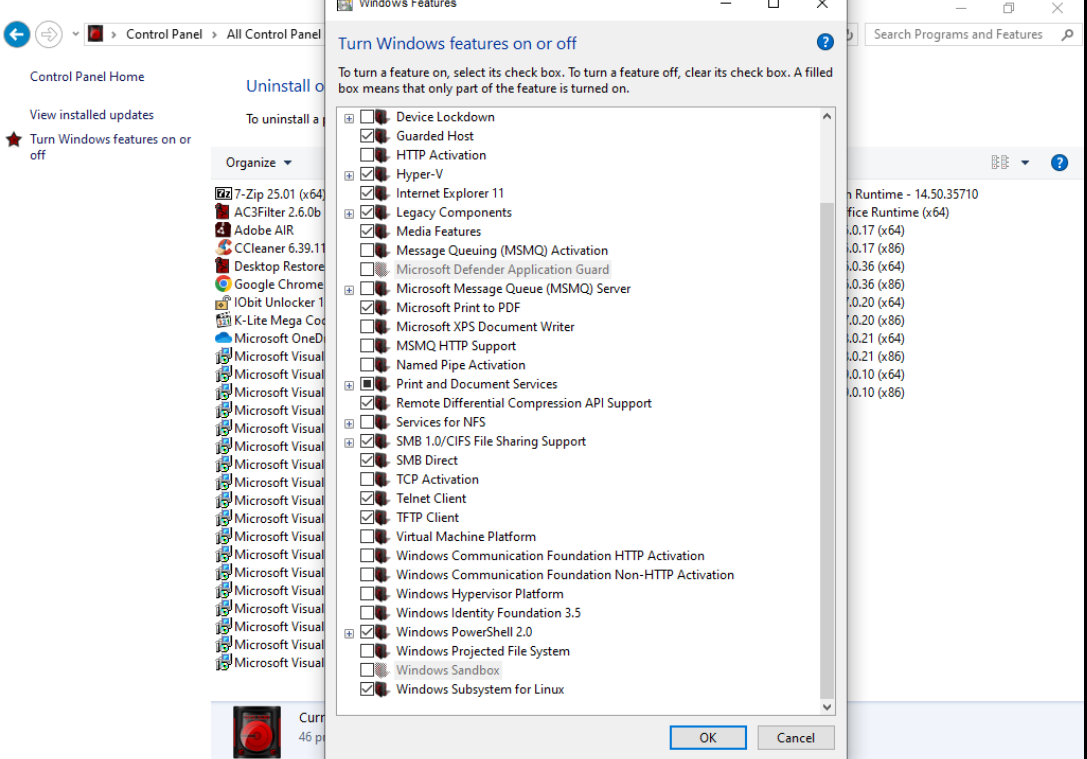Viewport: 1087px width, 759px height.
Task: Open the view options dropdown arrow
Action: [1025, 163]
